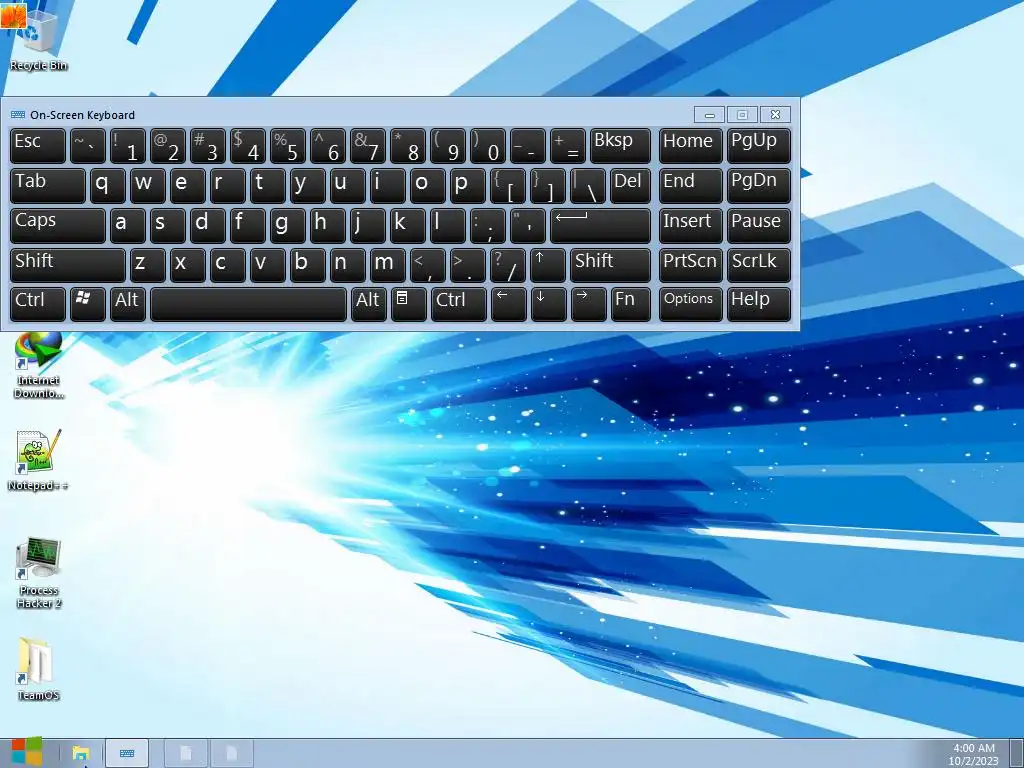Tap the space bar key

tap(248, 304)
